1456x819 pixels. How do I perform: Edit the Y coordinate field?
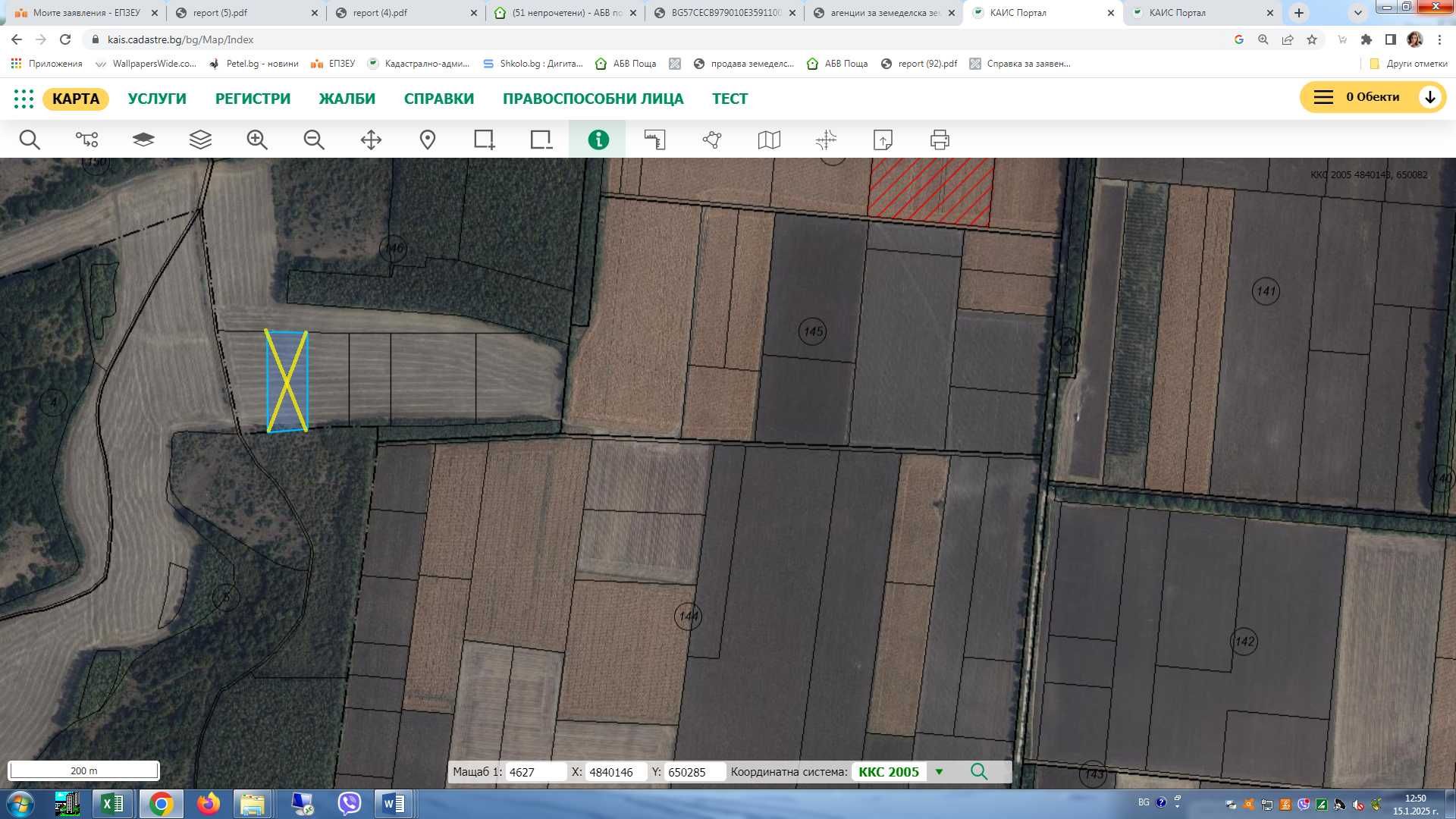coord(695,772)
